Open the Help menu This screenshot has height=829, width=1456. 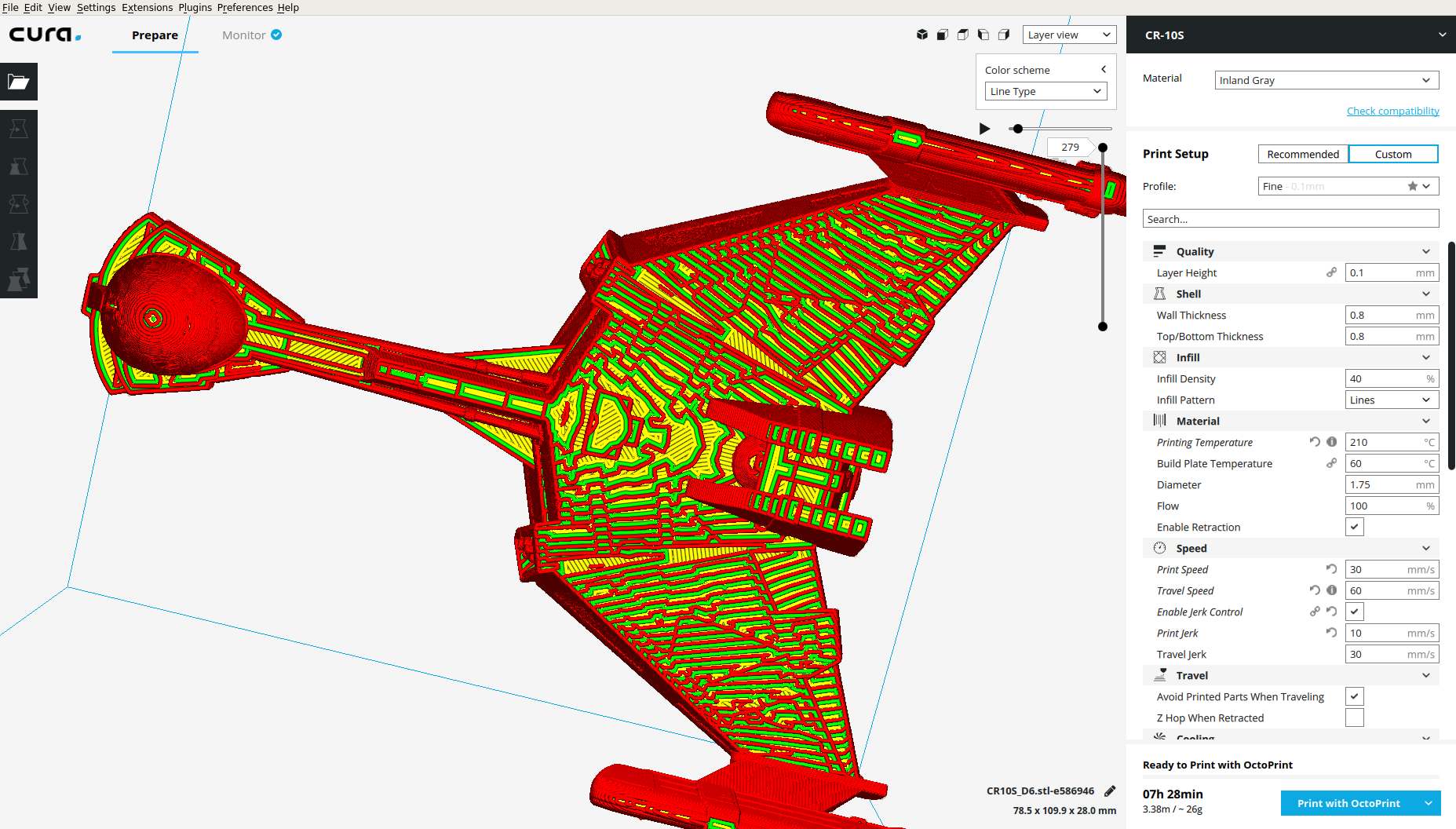pos(288,7)
